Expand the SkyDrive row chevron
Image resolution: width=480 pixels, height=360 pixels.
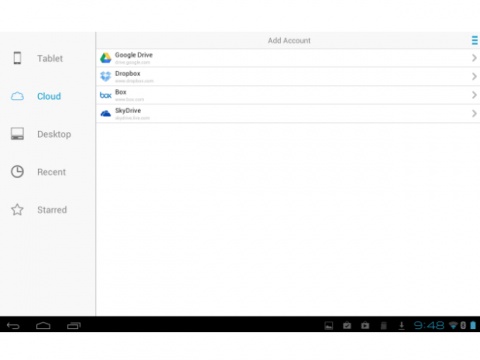coord(474,114)
